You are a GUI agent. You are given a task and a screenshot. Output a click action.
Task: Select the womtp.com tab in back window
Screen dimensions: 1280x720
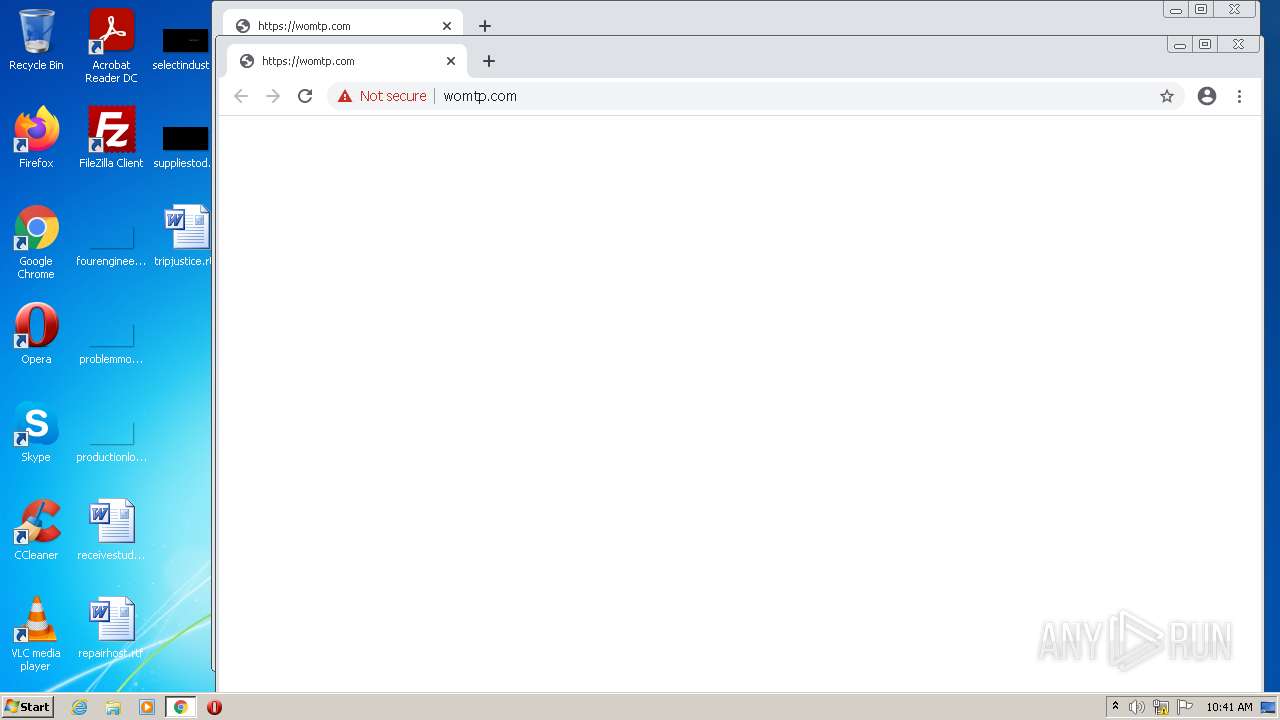tap(340, 26)
